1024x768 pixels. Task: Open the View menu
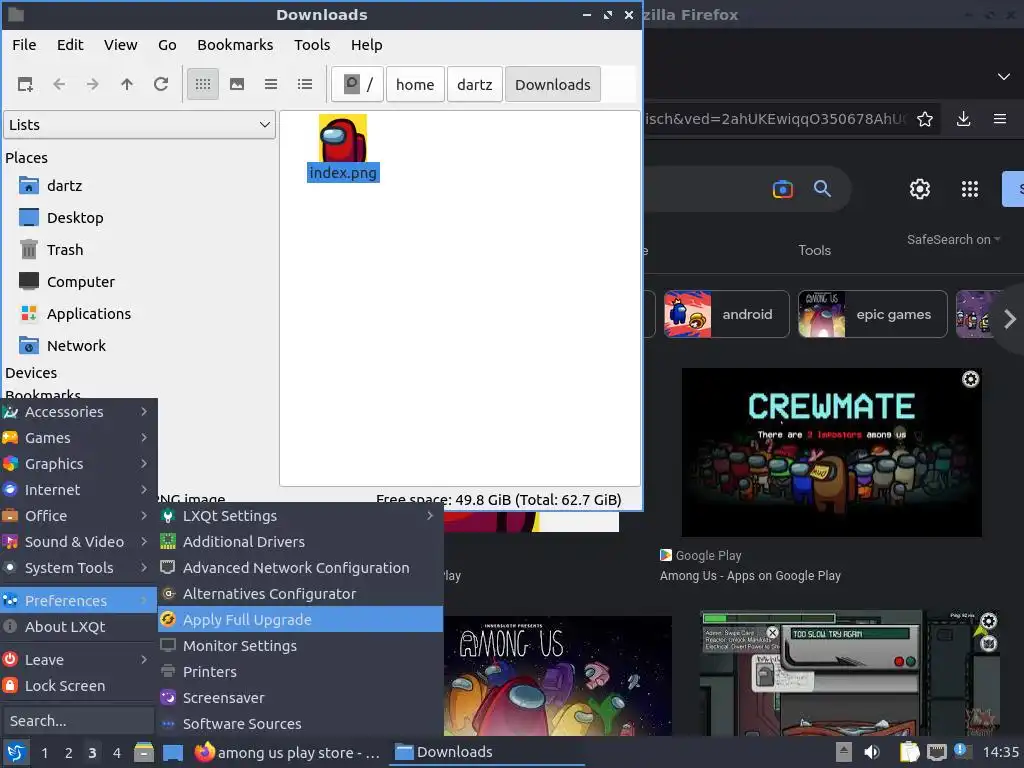point(121,45)
